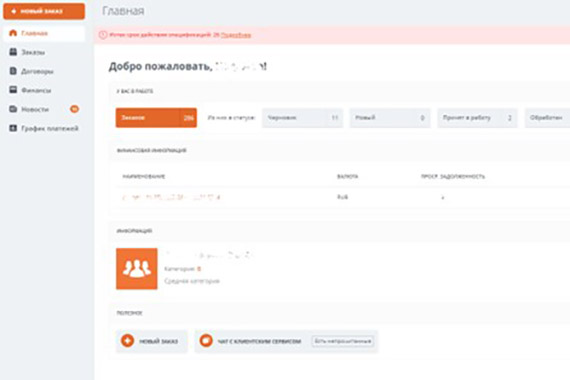570x380 pixels.
Task: Click the Главная page title
Action: click(123, 11)
